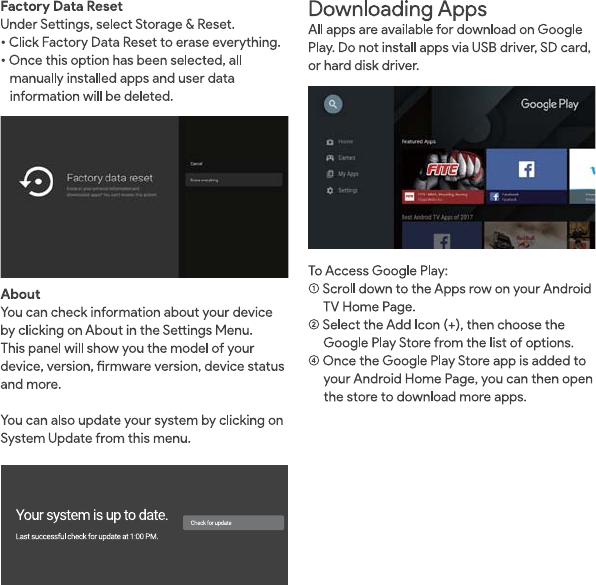Click the Factory Data Reset heading
596x585 pixels.
[x=62, y=6]
